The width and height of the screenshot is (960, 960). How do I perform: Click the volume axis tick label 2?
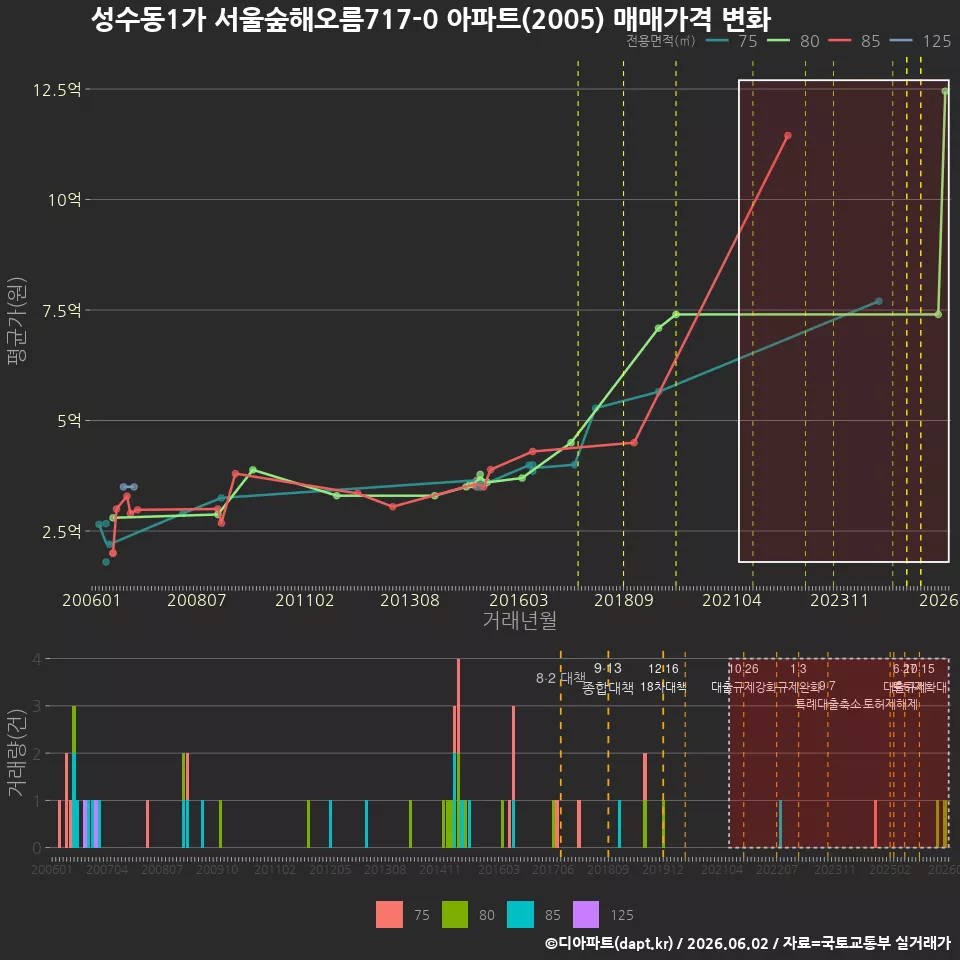(x=37, y=754)
